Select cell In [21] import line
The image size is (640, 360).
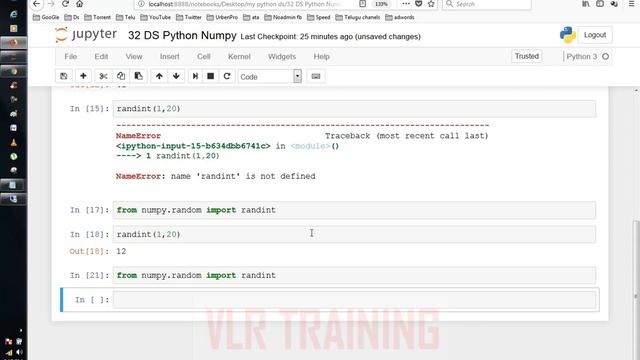pyautogui.click(x=354, y=276)
